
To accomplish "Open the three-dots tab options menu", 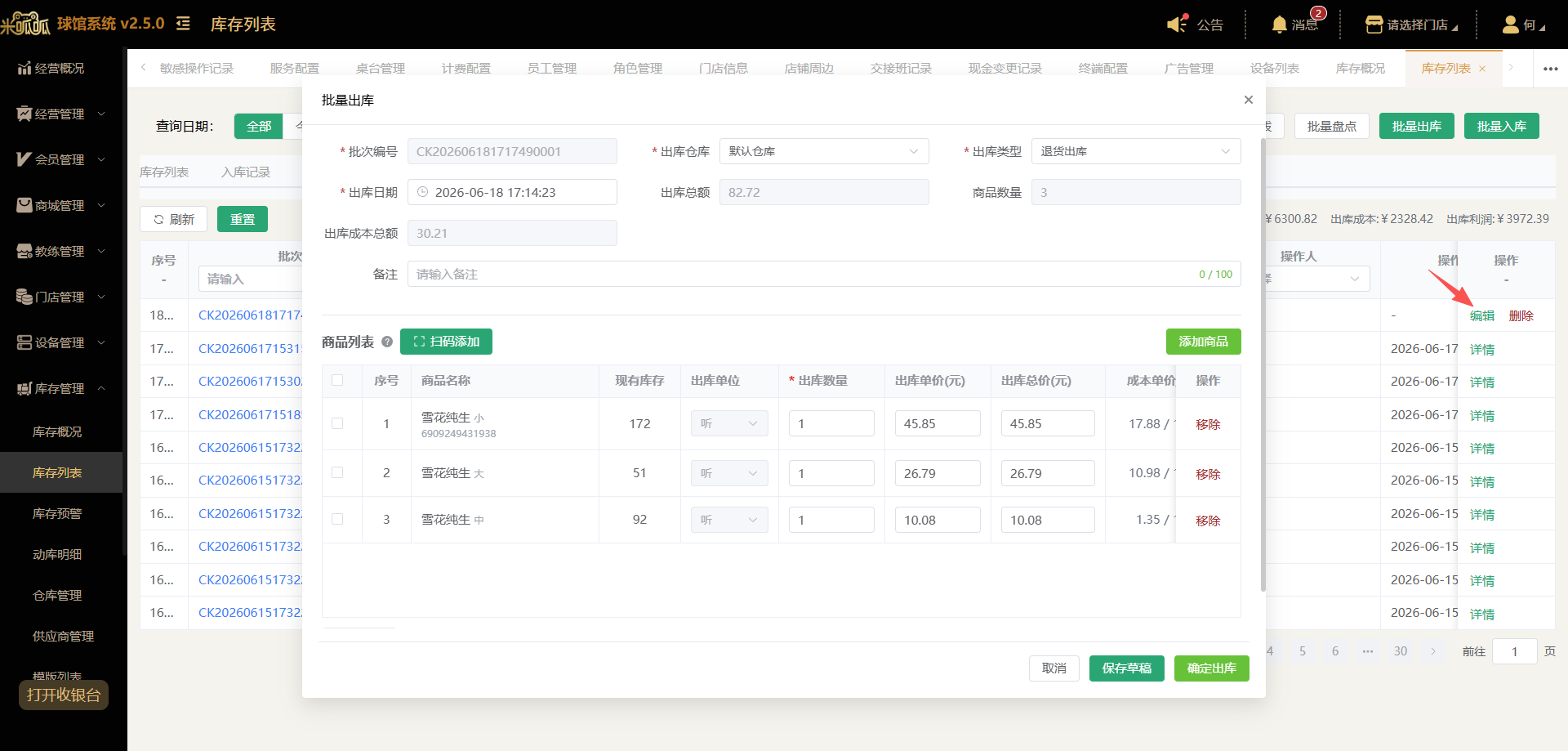I will (x=1550, y=69).
